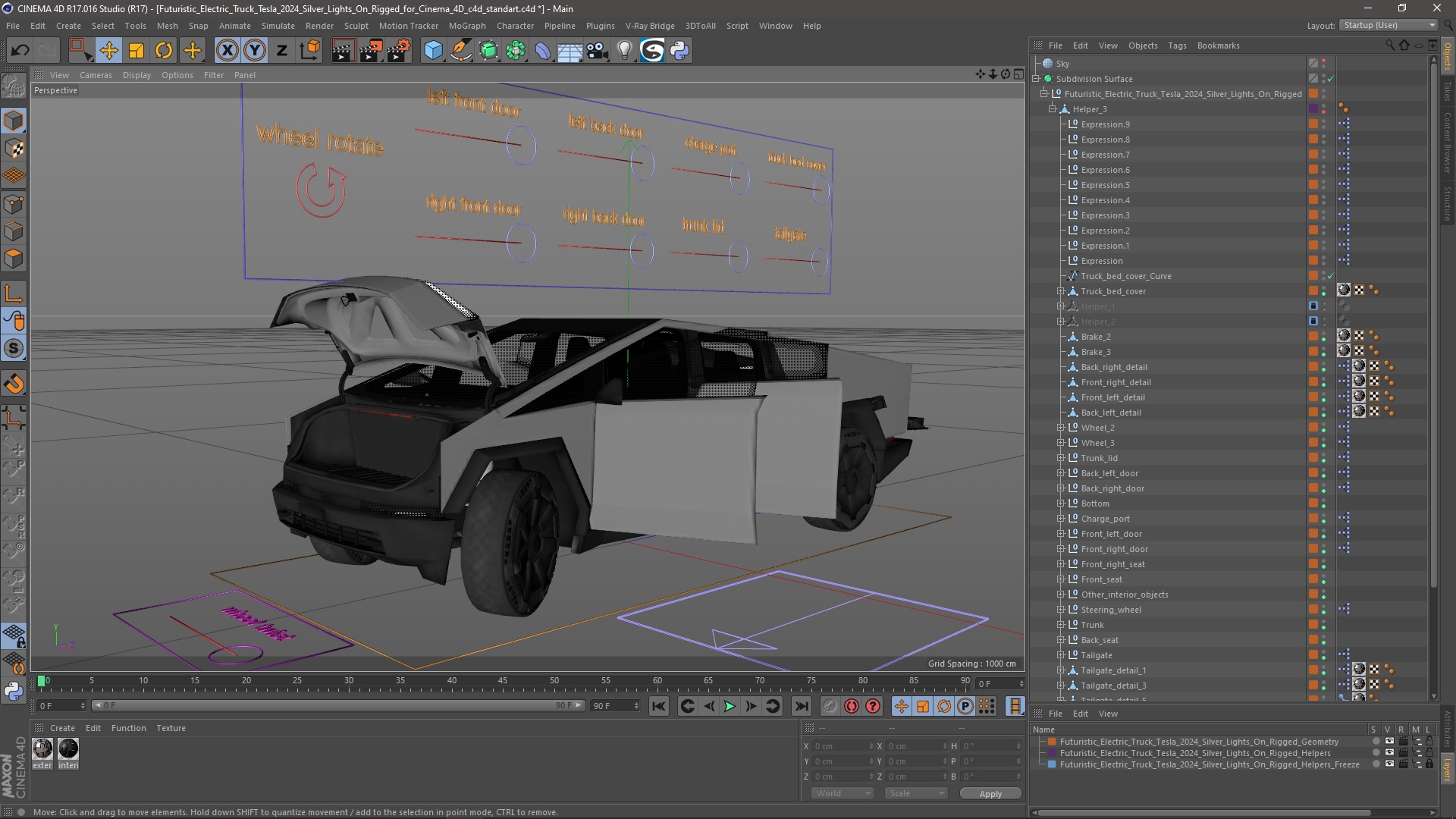Open the Layout dropdown Startup (User)

coord(1389,25)
